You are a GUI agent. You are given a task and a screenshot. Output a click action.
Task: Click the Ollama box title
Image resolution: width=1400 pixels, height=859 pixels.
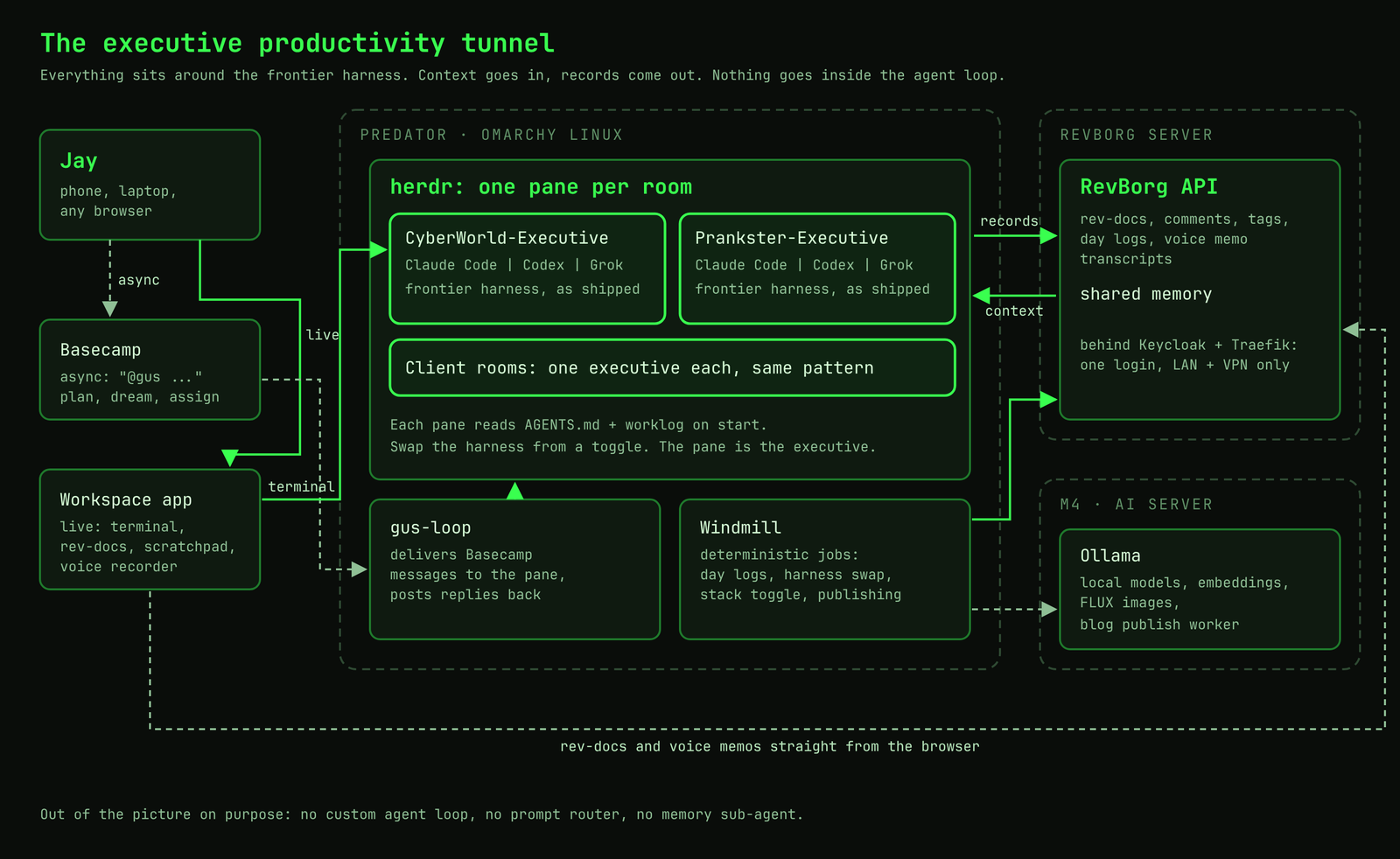click(x=1110, y=555)
